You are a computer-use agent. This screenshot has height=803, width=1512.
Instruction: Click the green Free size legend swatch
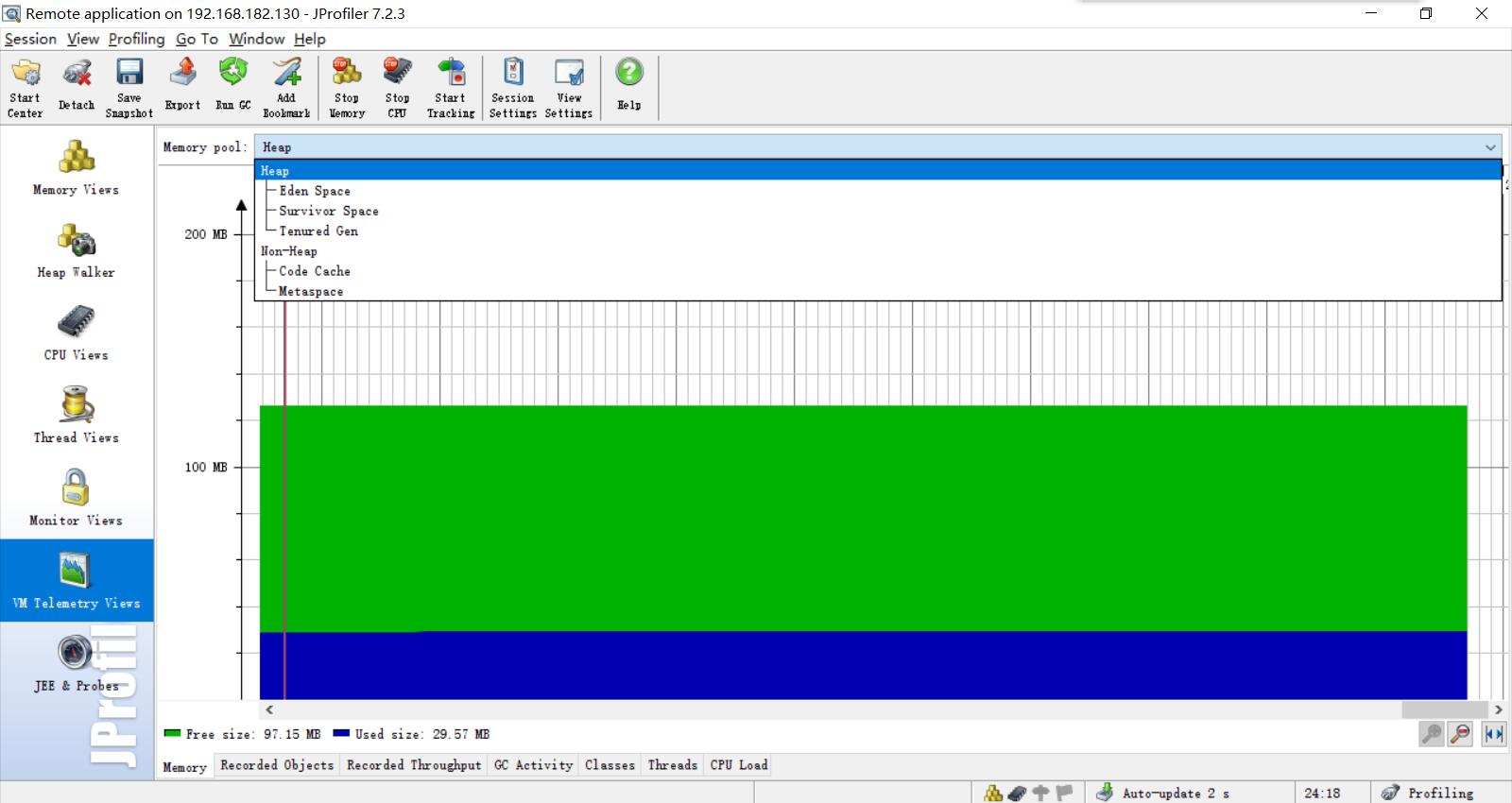coord(172,733)
